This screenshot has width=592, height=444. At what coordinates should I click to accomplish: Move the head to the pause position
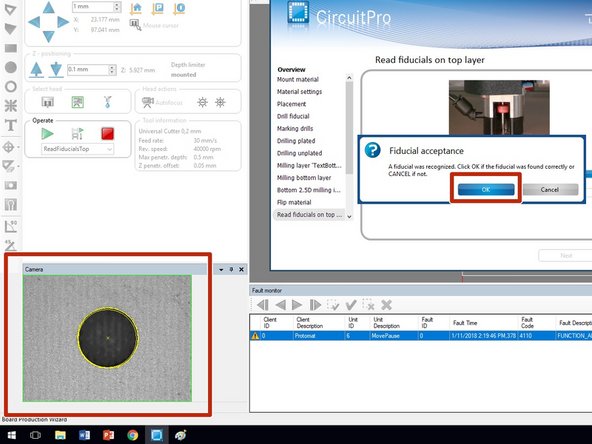(157, 9)
